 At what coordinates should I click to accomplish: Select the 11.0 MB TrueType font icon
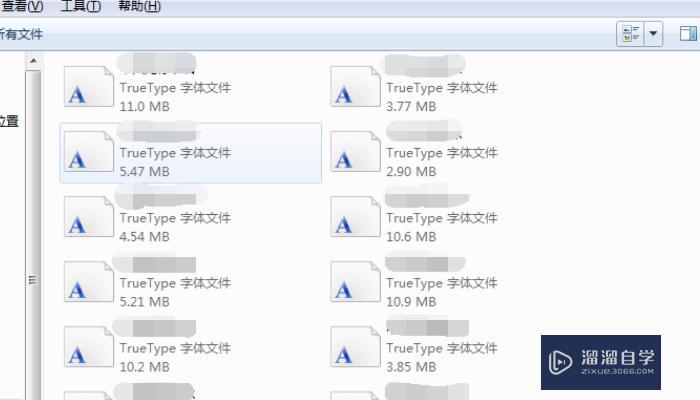click(88, 87)
